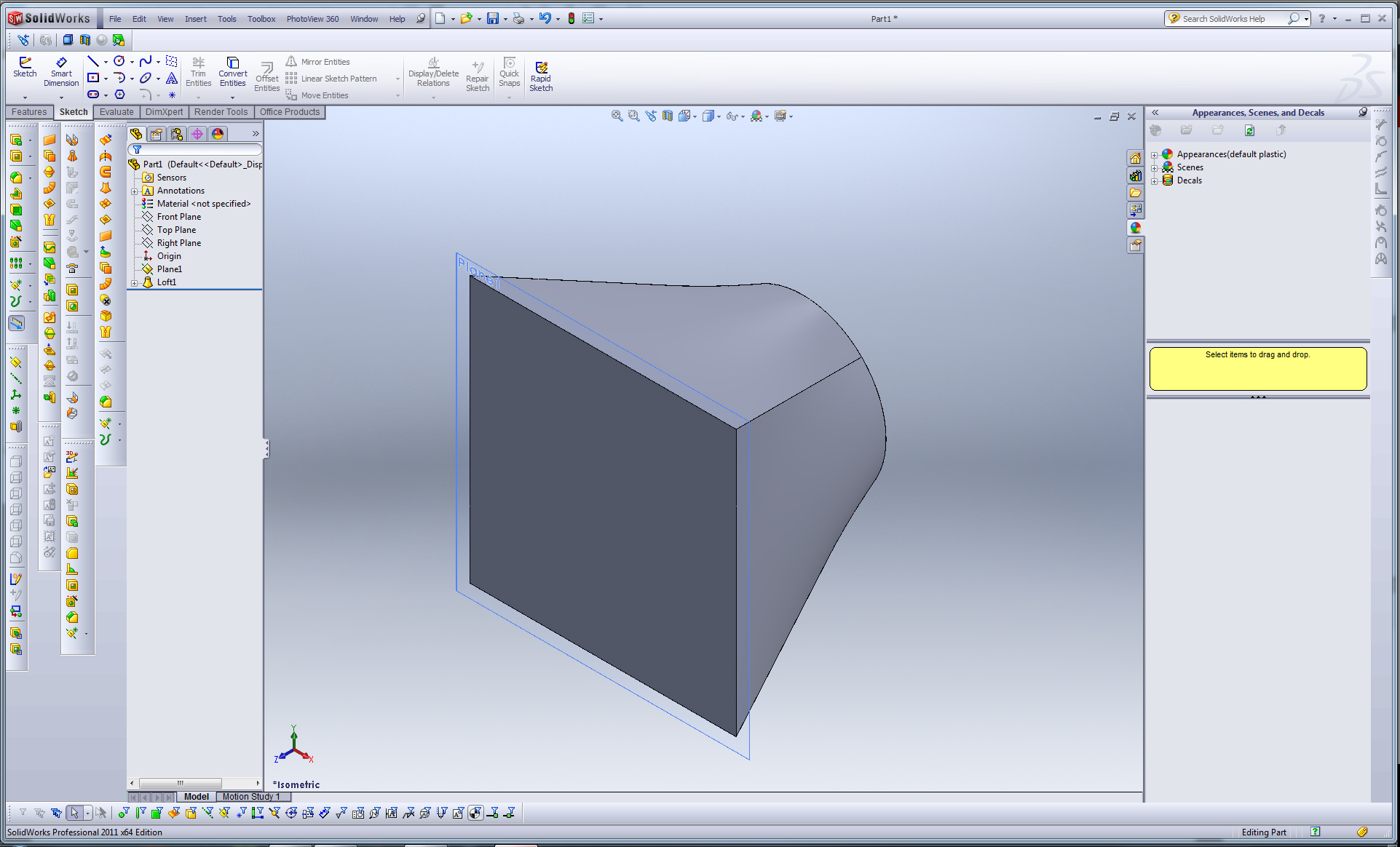The width and height of the screenshot is (1400, 847).
Task: Click the Previous View icon
Action: pyautogui.click(x=650, y=116)
